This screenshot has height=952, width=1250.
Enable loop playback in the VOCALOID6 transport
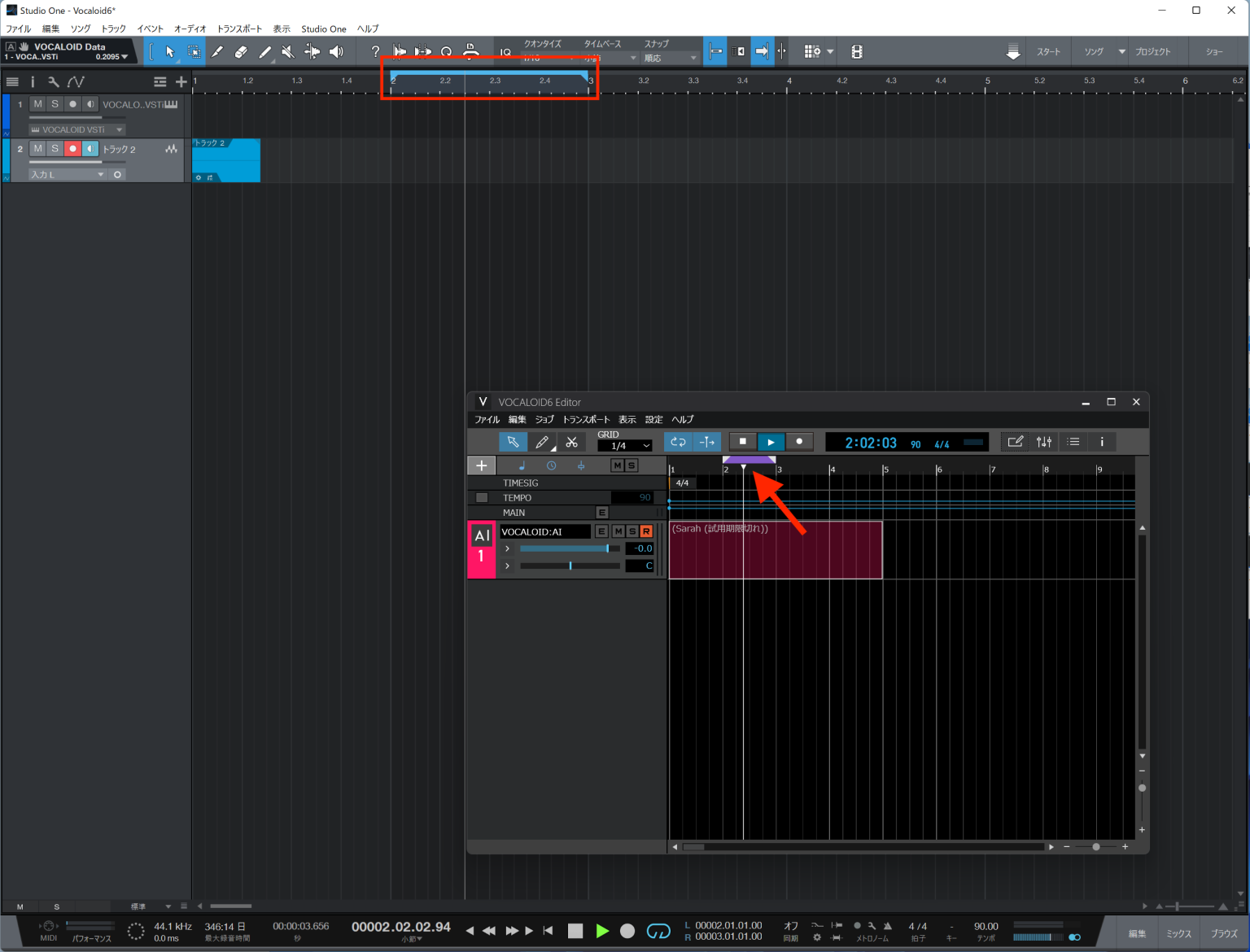[677, 442]
